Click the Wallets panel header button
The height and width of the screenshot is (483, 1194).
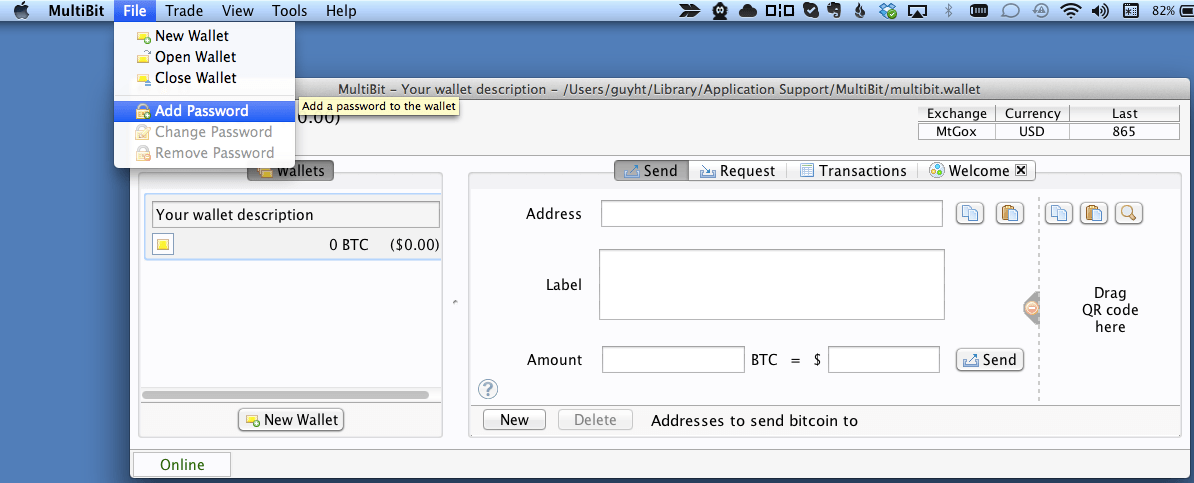pos(291,171)
